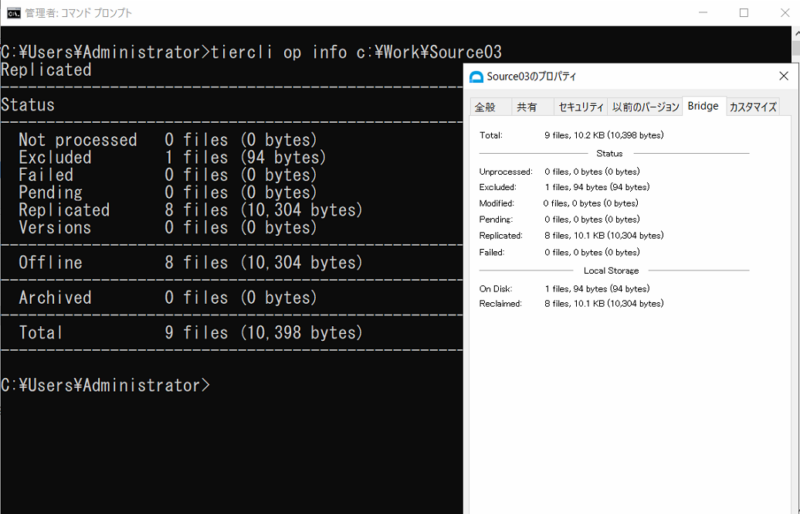
Task: Click the Replicated row in Bridge status
Action: click(x=571, y=236)
